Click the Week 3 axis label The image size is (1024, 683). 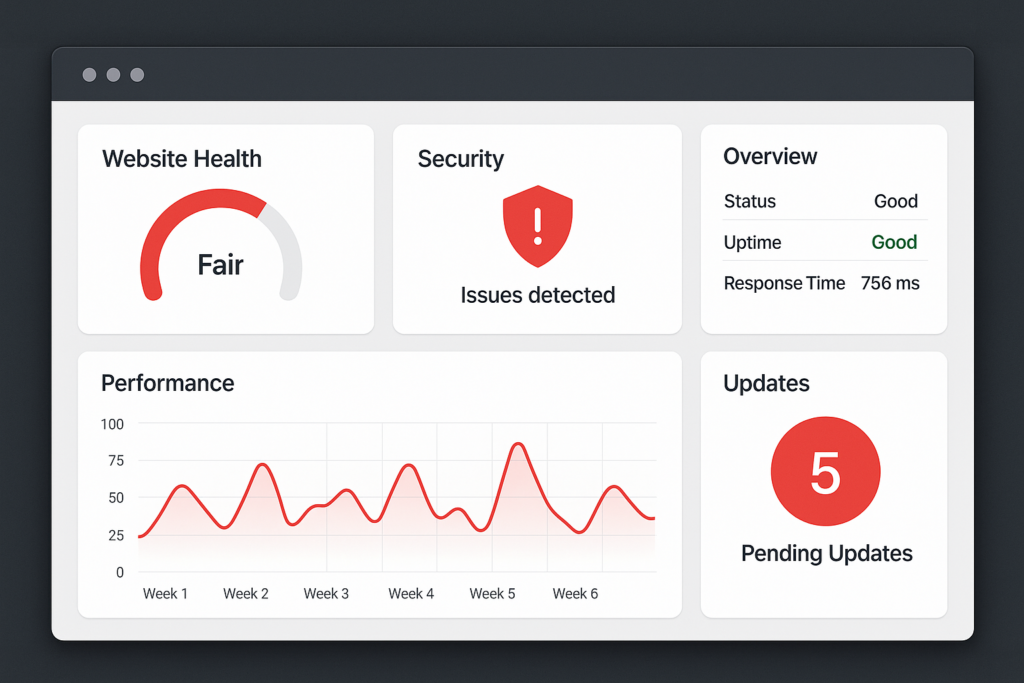pos(326,593)
